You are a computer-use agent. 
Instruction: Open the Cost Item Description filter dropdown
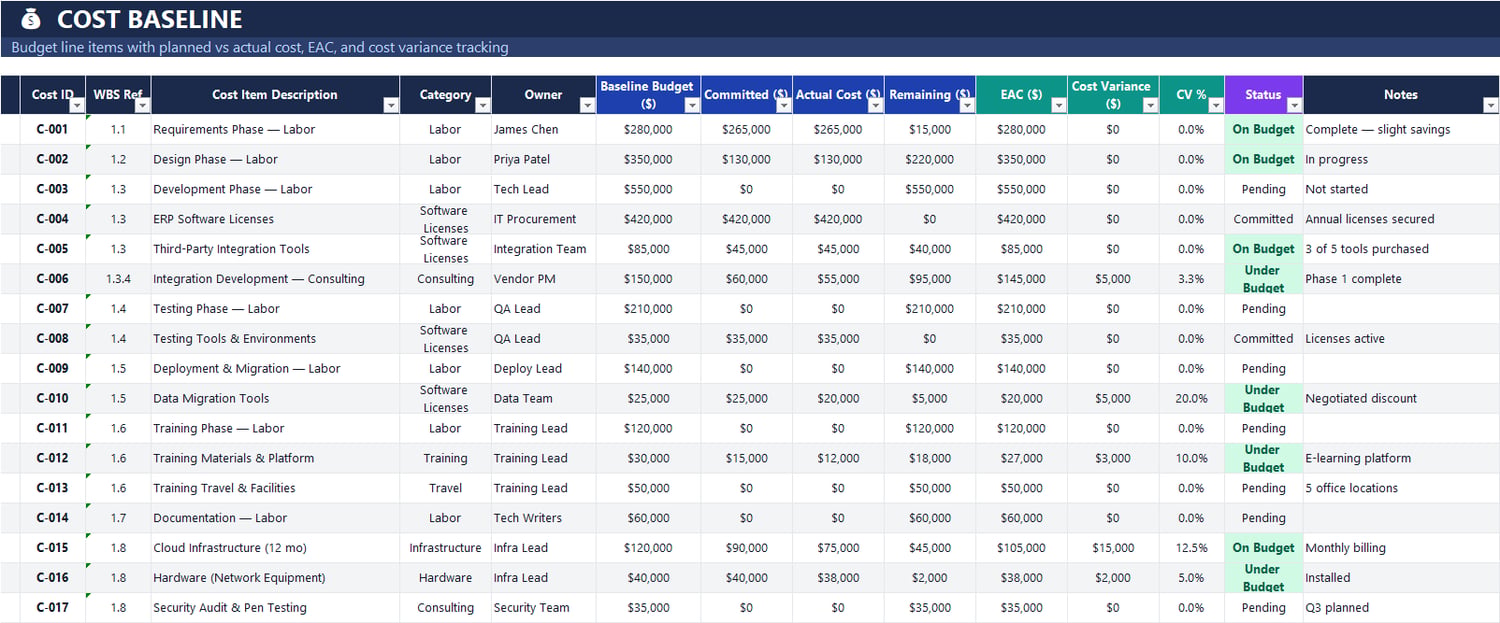pos(391,105)
